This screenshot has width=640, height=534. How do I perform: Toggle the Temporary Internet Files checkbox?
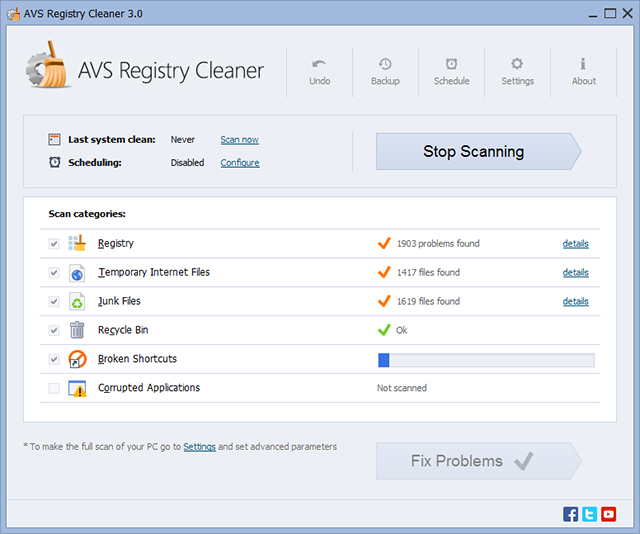54,272
